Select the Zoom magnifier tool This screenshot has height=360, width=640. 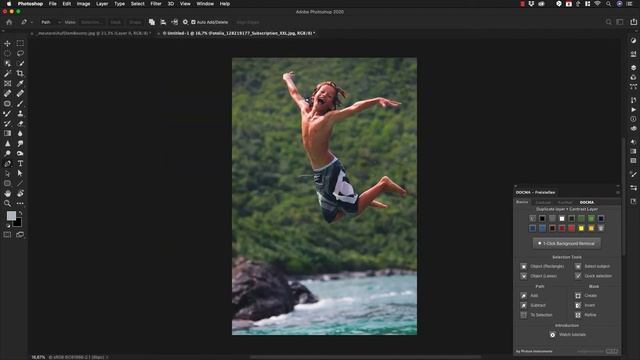point(7,203)
